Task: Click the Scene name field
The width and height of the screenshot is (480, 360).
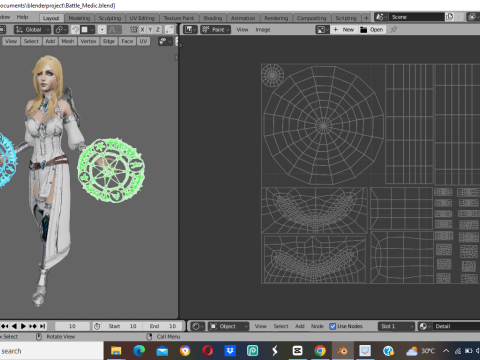Action: point(416,17)
